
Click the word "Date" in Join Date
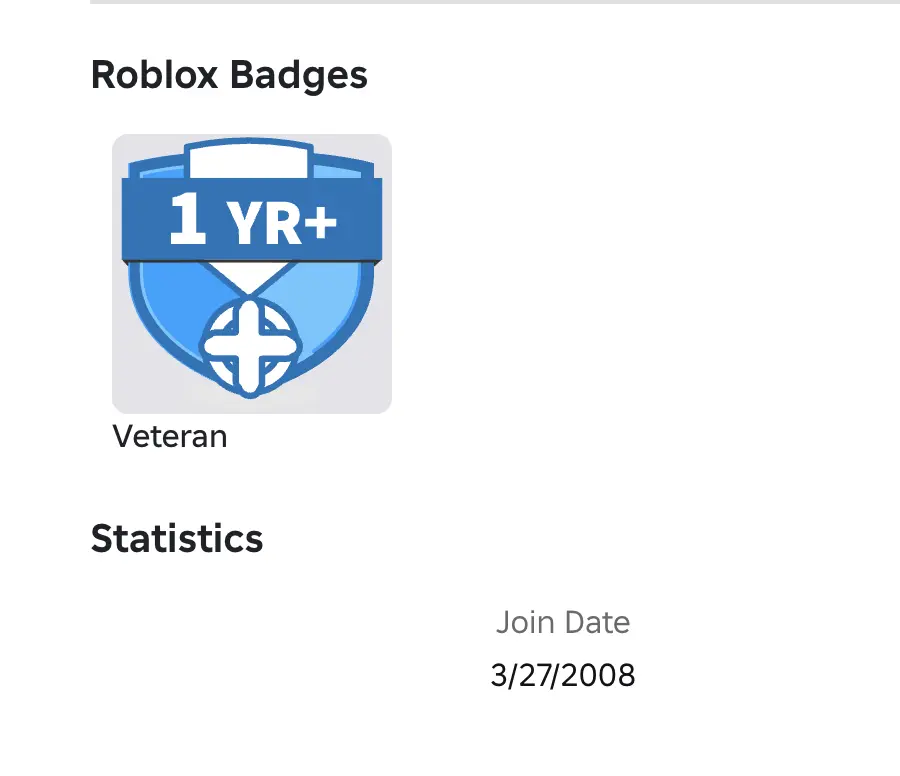[597, 623]
